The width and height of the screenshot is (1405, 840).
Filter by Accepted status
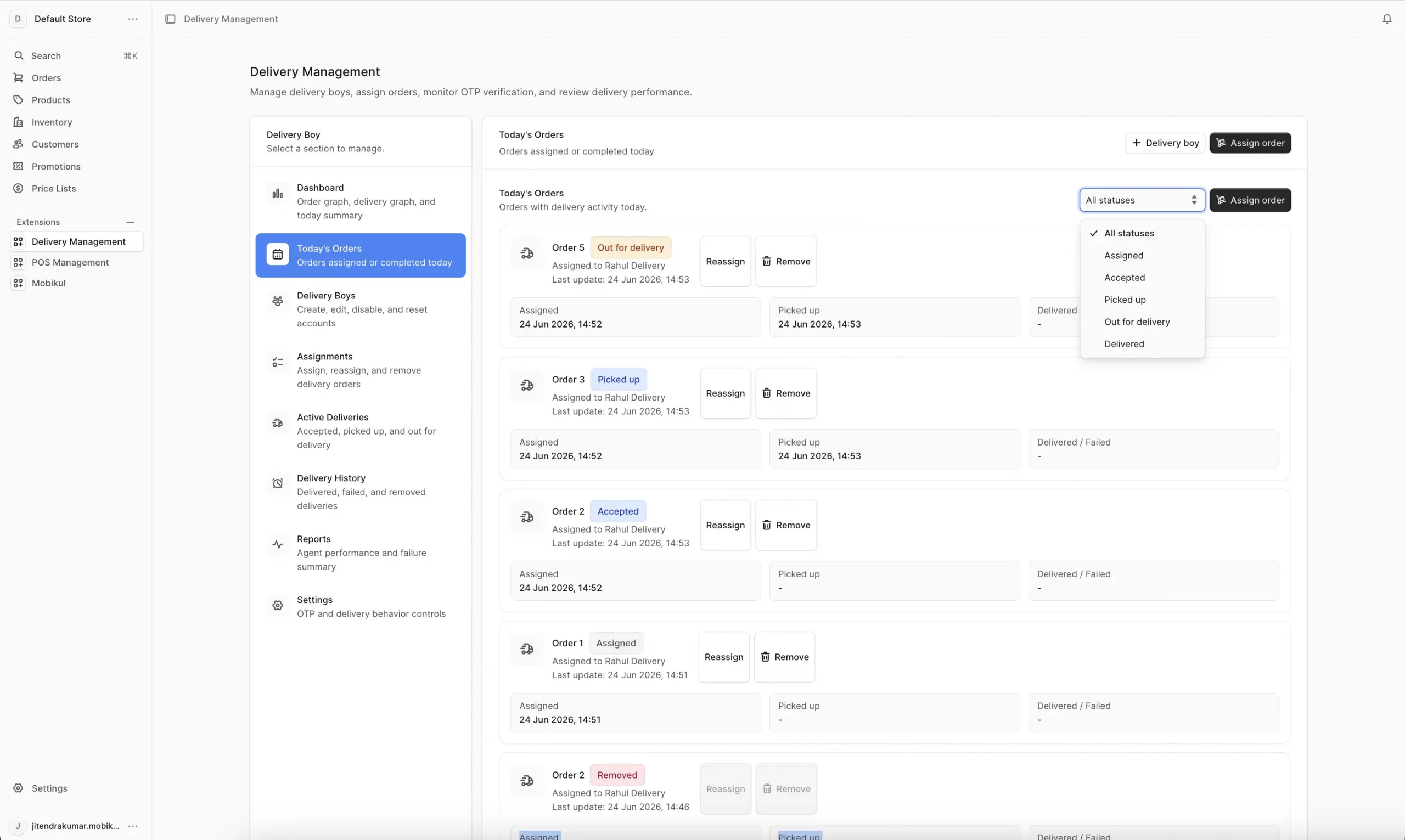[1142, 278]
